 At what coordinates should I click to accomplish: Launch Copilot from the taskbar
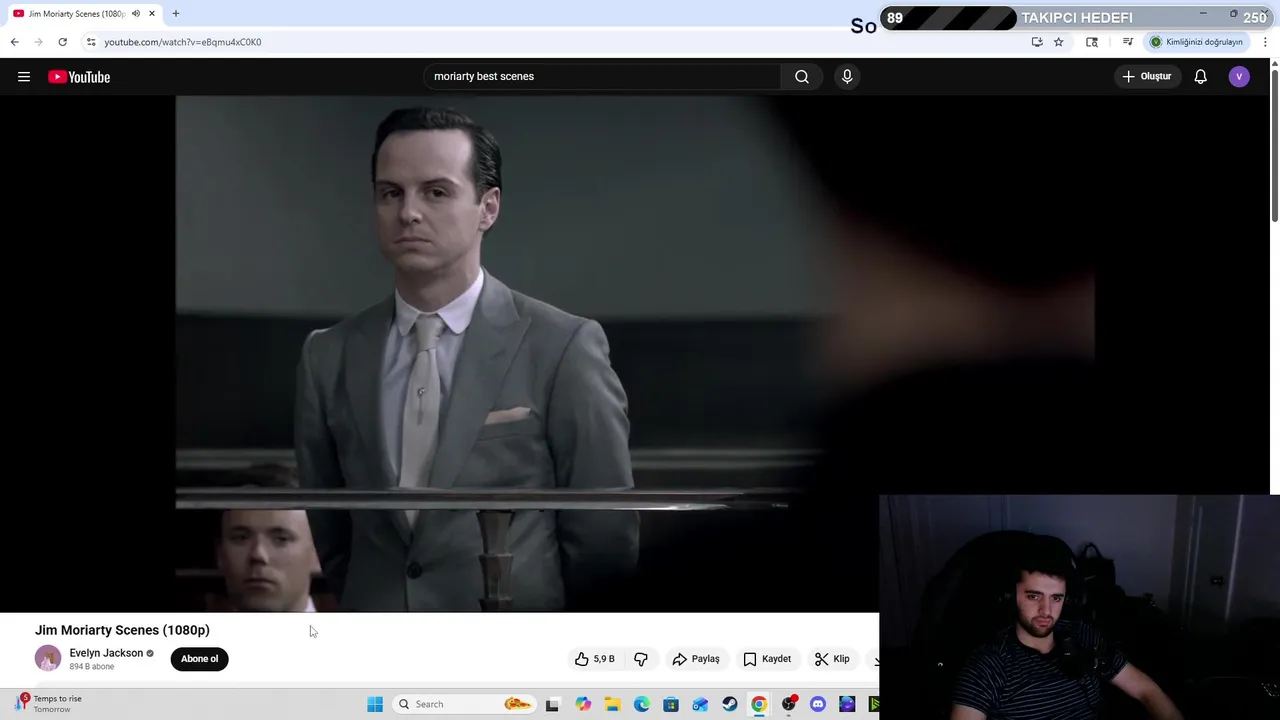(583, 704)
